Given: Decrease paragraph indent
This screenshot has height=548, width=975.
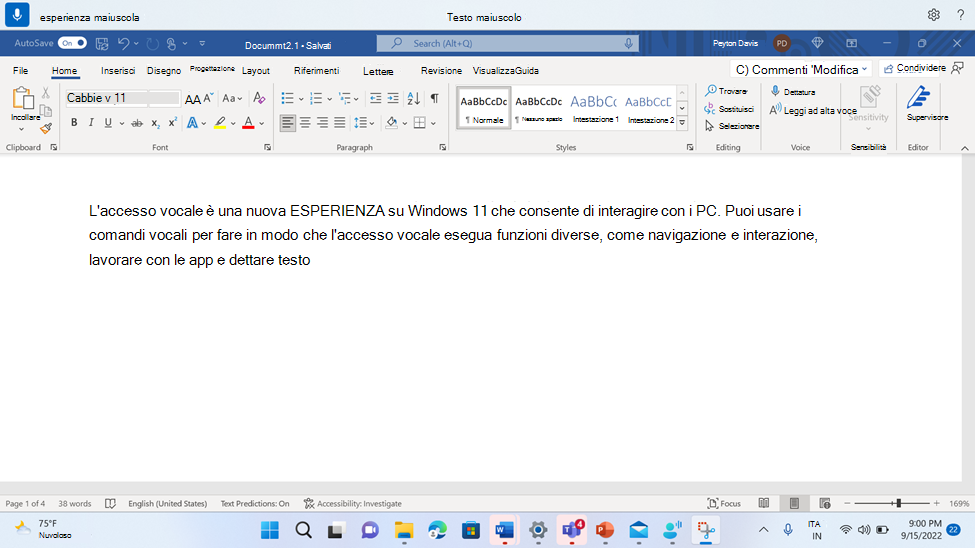Looking at the screenshot, I should pos(376,98).
